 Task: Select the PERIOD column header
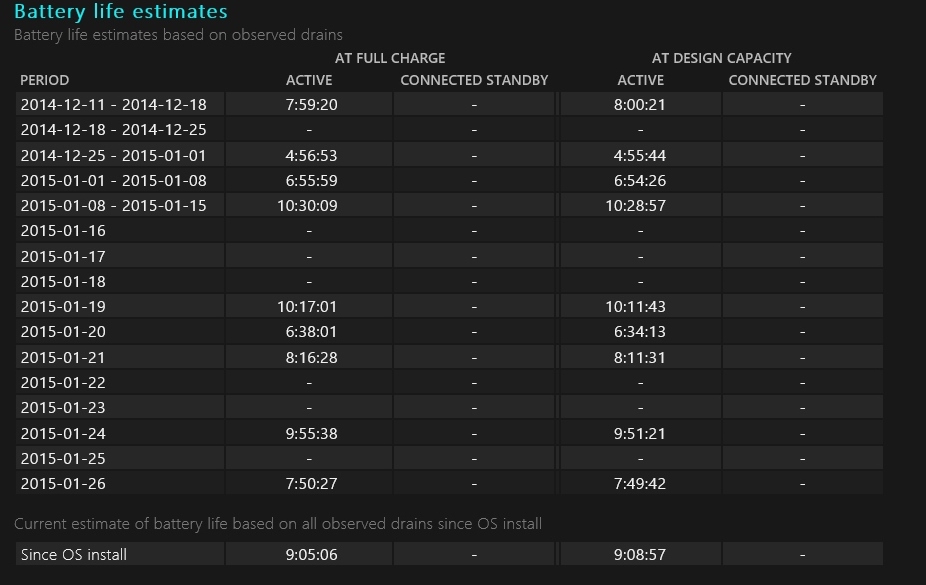point(45,80)
